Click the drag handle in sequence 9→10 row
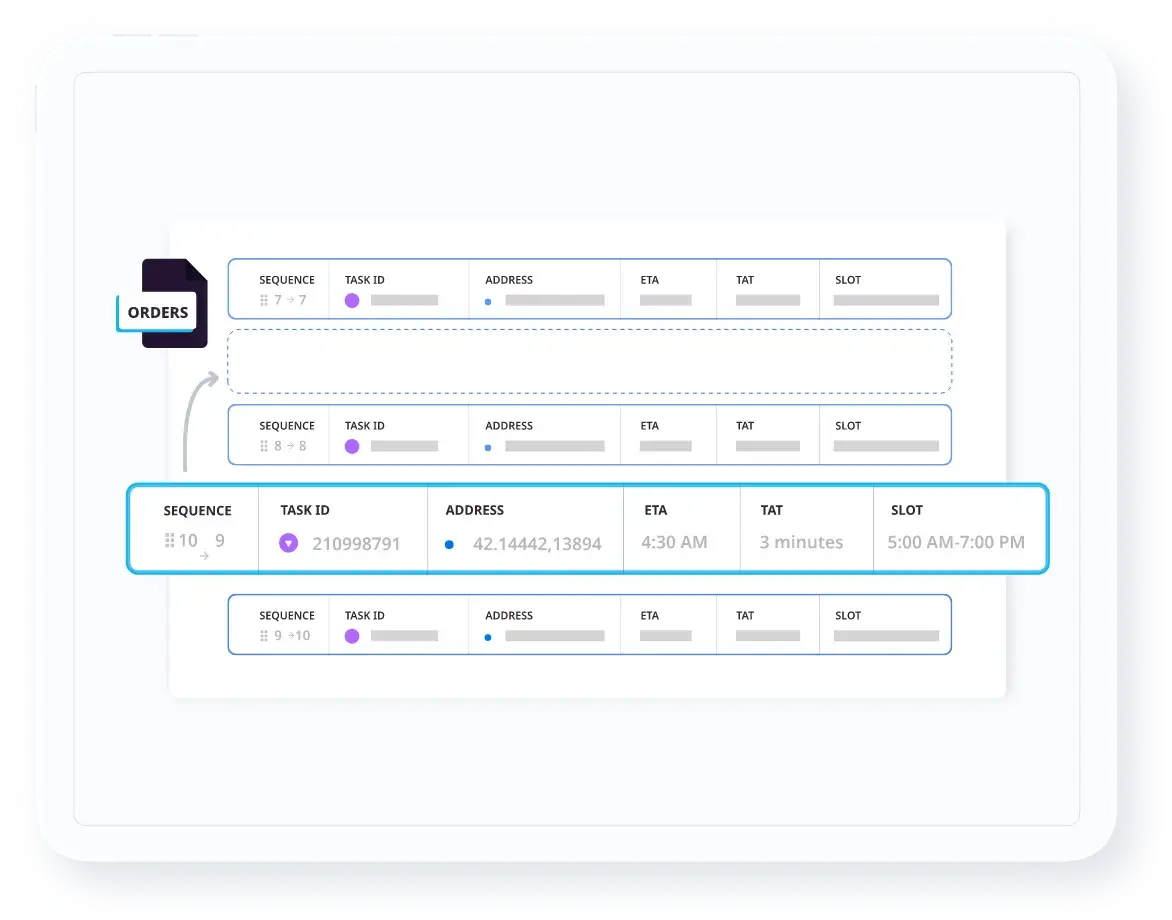The width and height of the screenshot is (1172, 920). click(264, 636)
